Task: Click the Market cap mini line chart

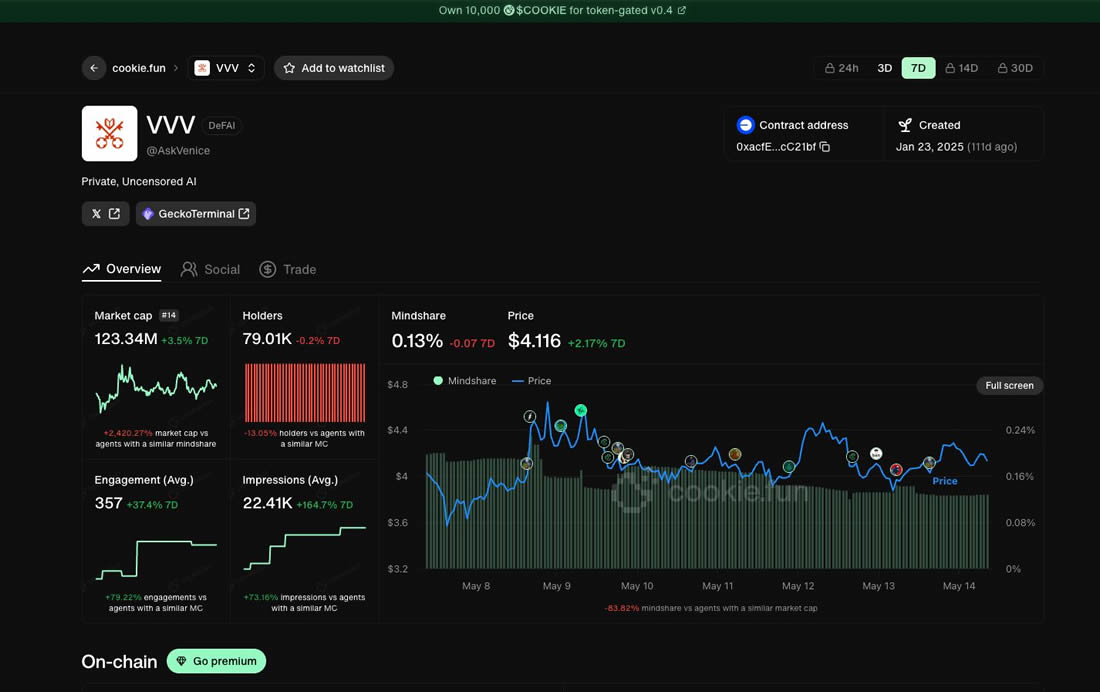Action: coord(156,388)
